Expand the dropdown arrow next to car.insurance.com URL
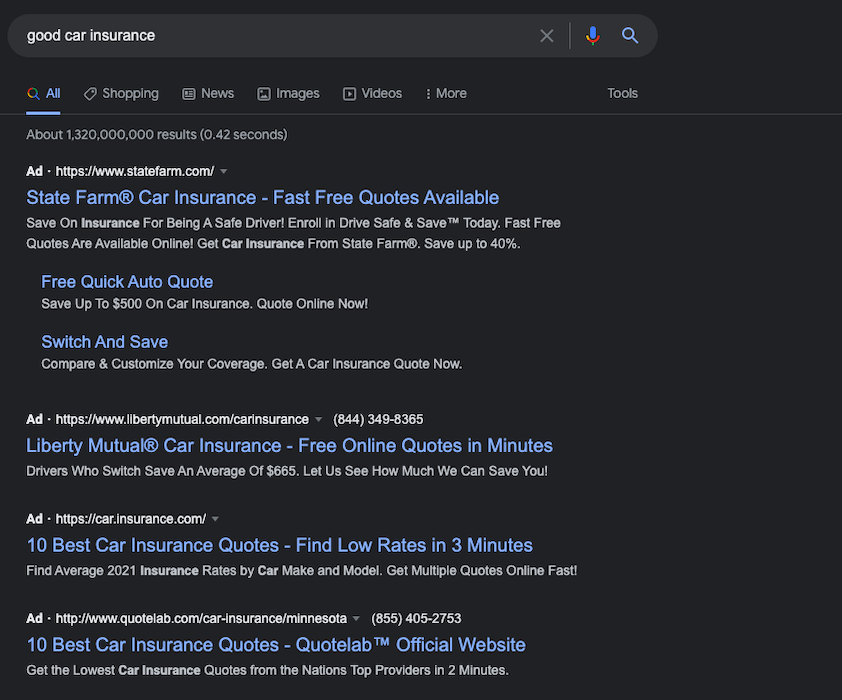This screenshot has width=842, height=700. (215, 519)
